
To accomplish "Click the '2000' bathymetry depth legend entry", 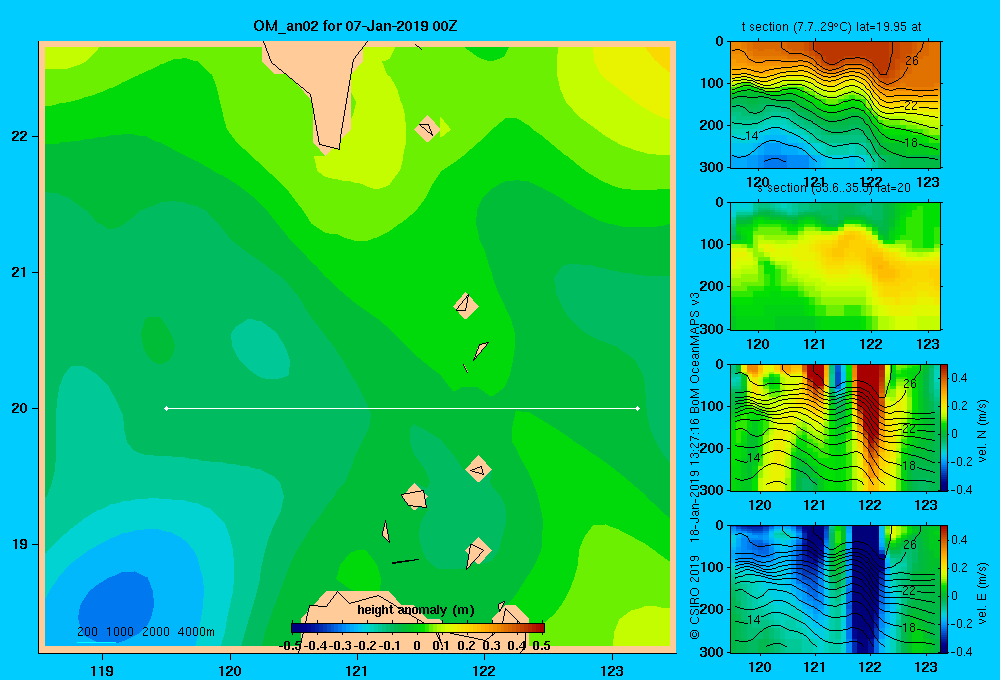I will coord(156,632).
